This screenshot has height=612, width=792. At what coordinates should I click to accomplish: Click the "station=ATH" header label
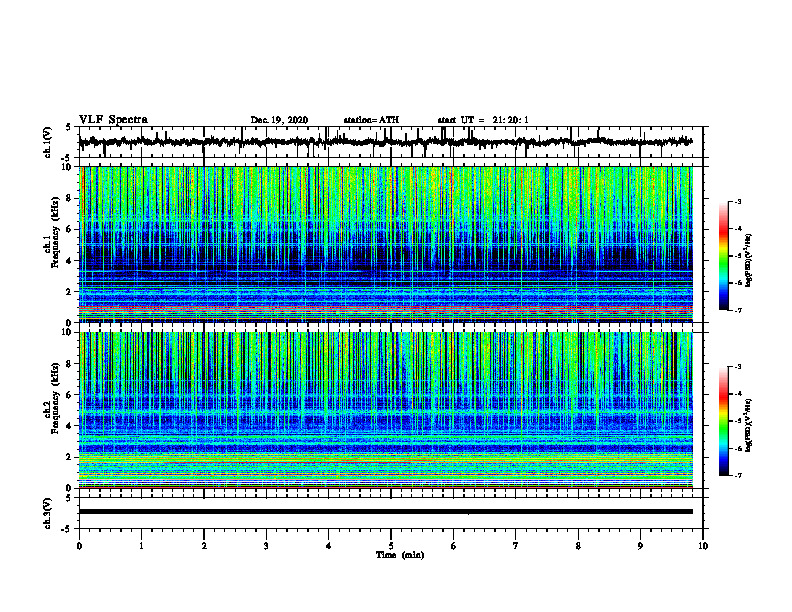[x=371, y=120]
